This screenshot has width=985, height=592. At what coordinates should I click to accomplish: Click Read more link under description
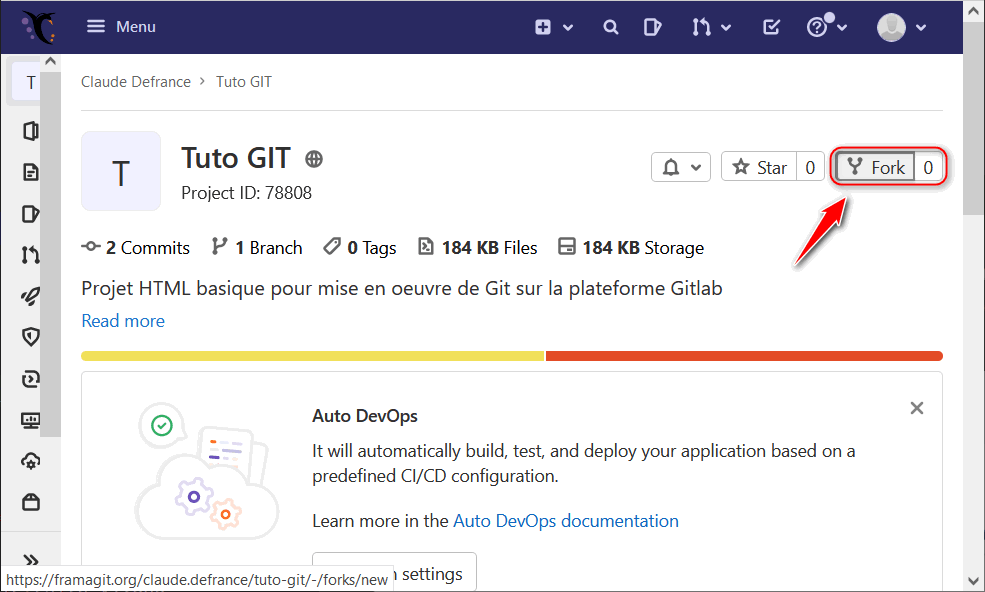point(123,321)
